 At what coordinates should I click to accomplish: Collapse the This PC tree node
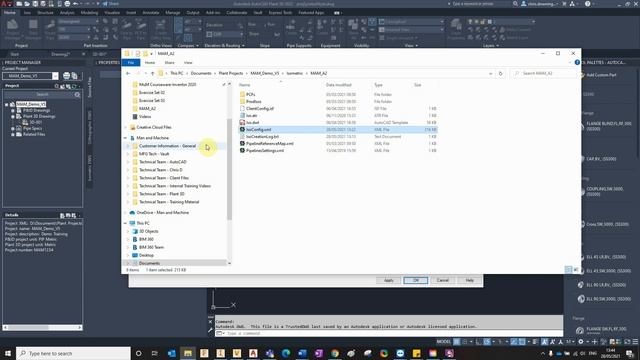pos(125,223)
